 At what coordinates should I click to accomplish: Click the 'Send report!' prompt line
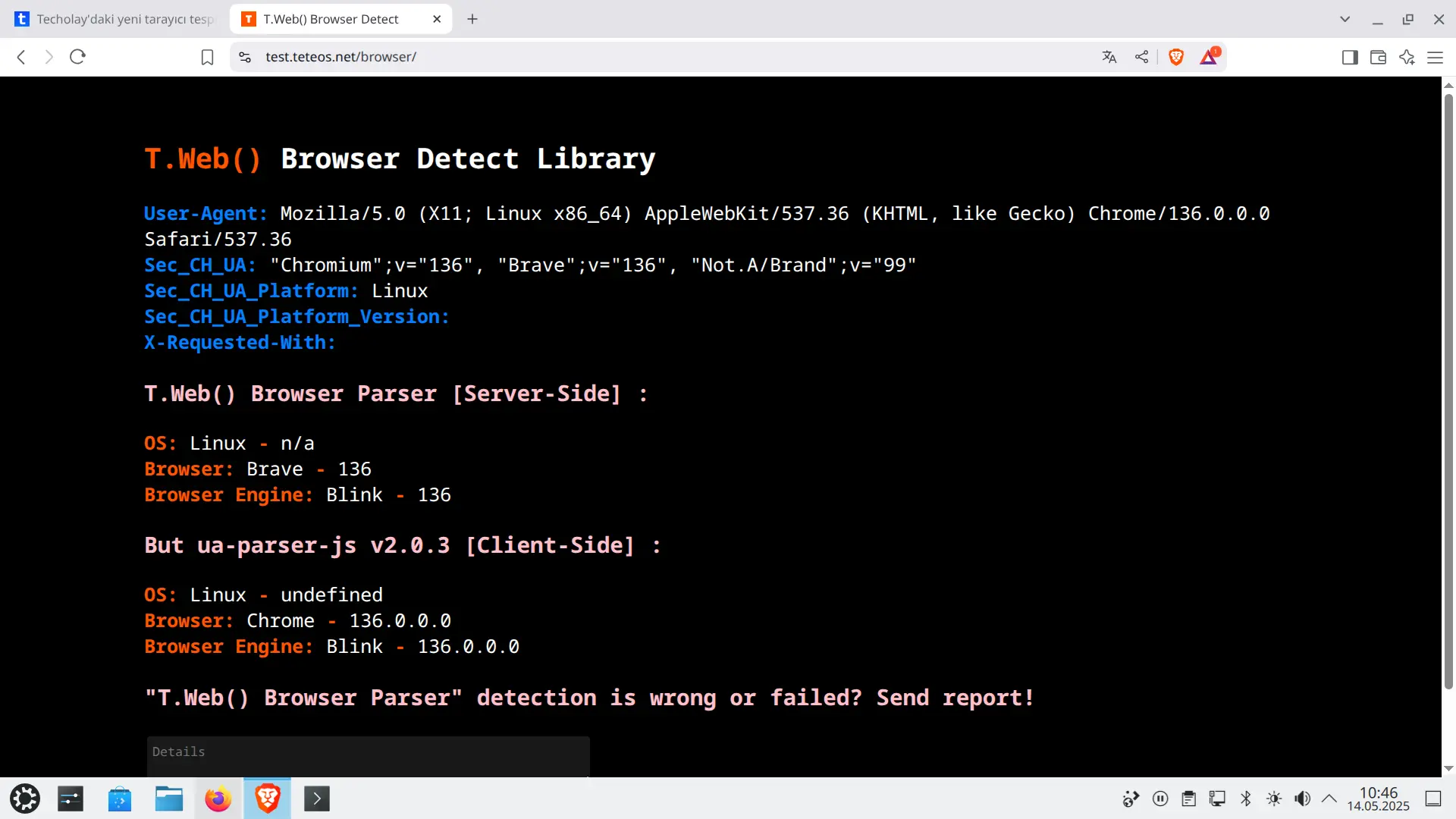point(590,698)
